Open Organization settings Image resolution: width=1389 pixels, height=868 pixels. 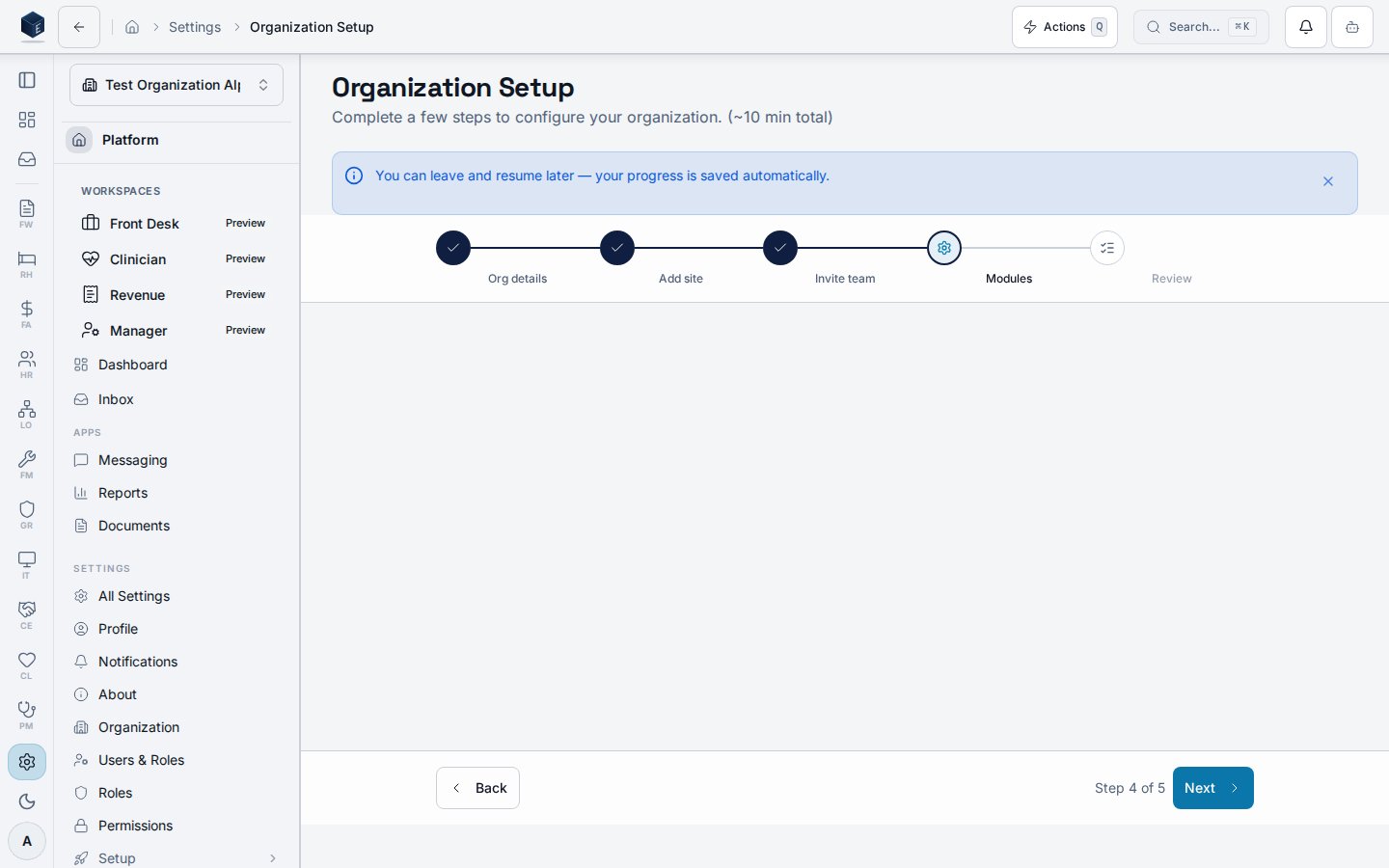click(x=177, y=727)
